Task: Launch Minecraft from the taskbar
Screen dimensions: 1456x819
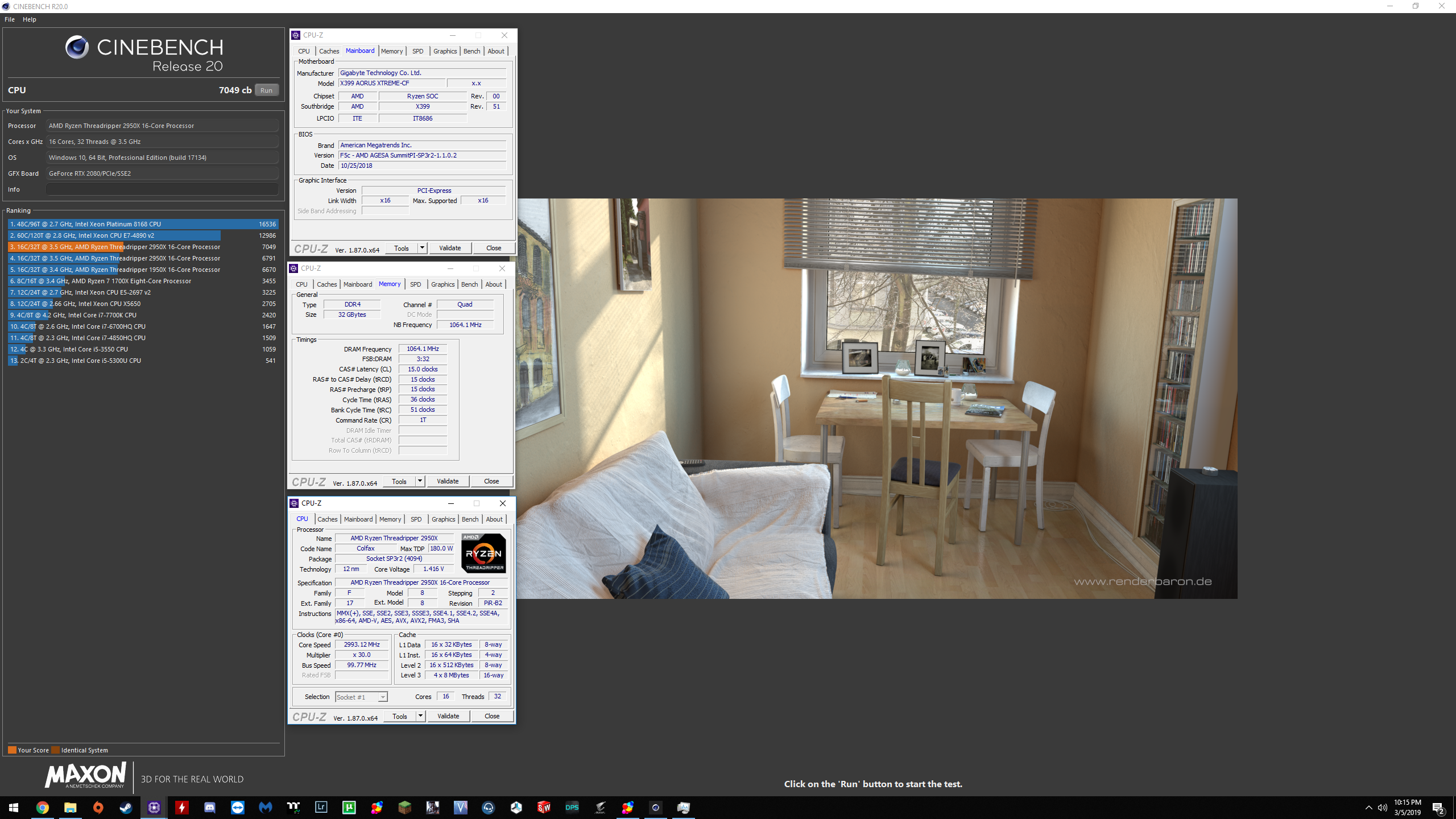Action: point(405,808)
